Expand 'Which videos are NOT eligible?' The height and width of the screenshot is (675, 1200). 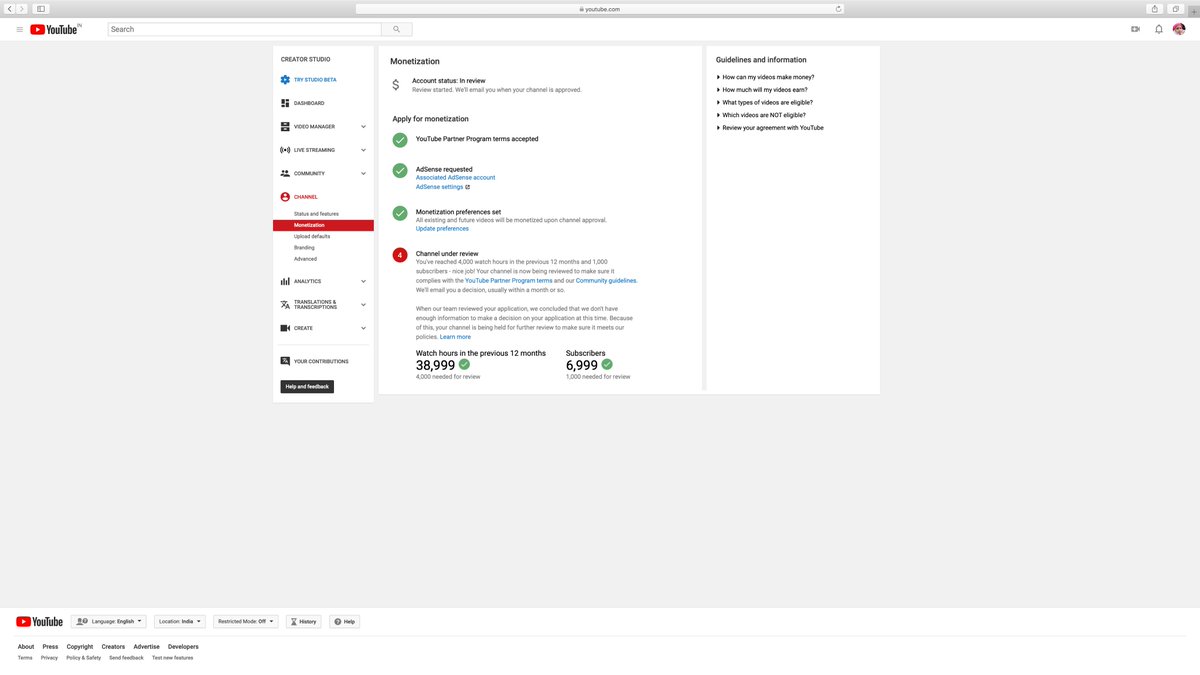[x=761, y=115]
